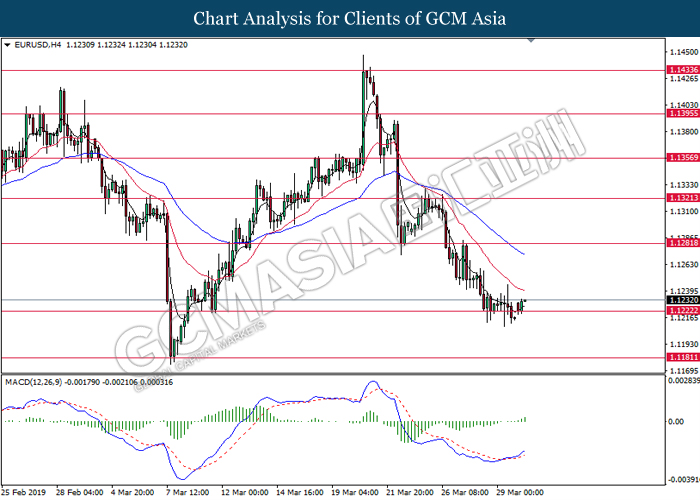Select the 1.12818 red price level tag
The width and height of the screenshot is (700, 500).
pyautogui.click(x=683, y=243)
